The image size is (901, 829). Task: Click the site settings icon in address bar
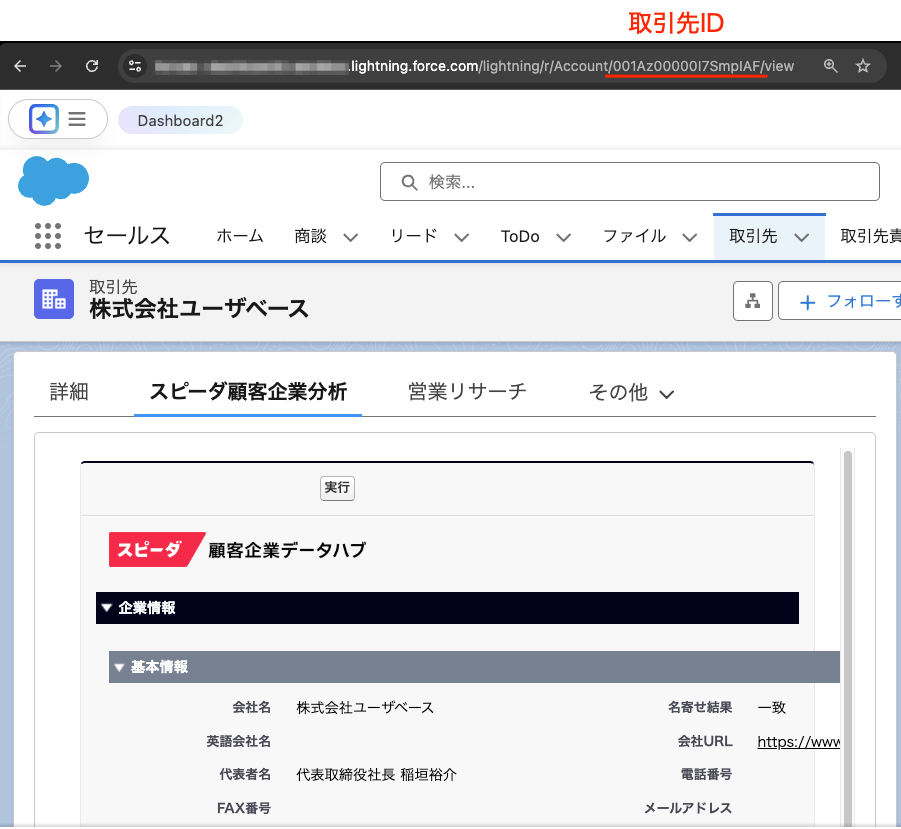[137, 67]
